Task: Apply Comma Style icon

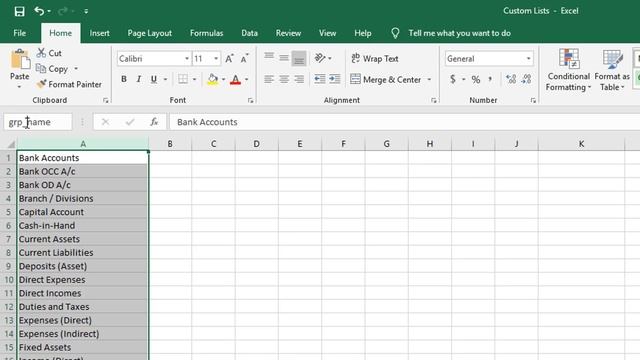Action: (x=490, y=79)
